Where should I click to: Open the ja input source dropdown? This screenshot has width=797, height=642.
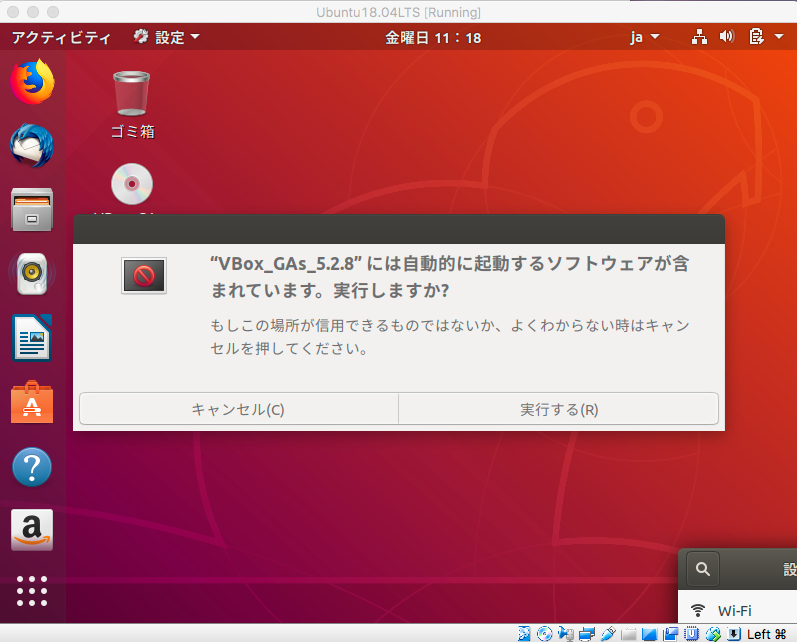pos(645,37)
